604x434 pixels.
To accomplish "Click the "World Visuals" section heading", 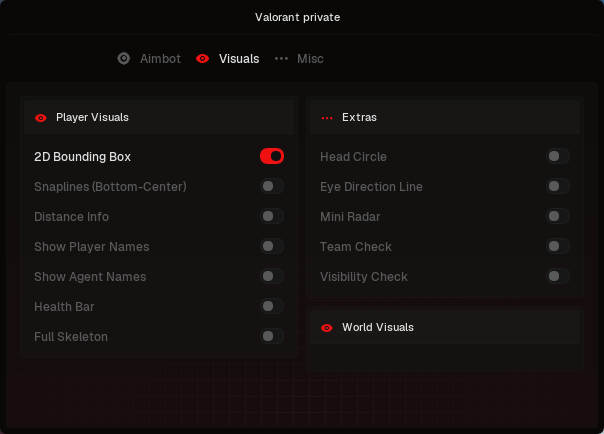I will click(x=378, y=327).
